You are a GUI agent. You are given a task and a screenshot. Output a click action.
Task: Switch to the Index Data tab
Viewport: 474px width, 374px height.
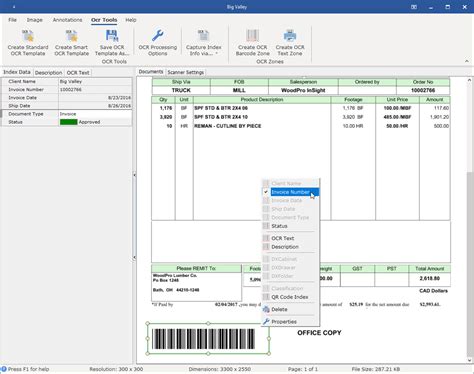click(17, 72)
